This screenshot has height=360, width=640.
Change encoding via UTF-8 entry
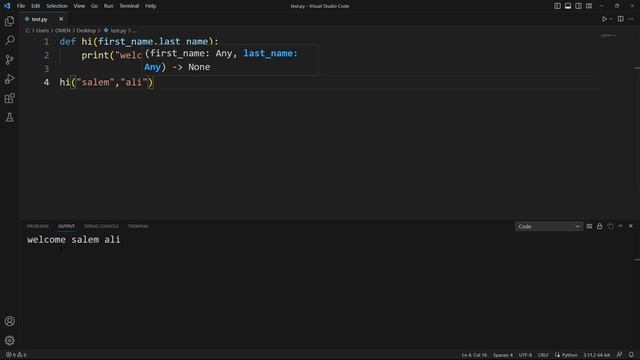pos(525,355)
